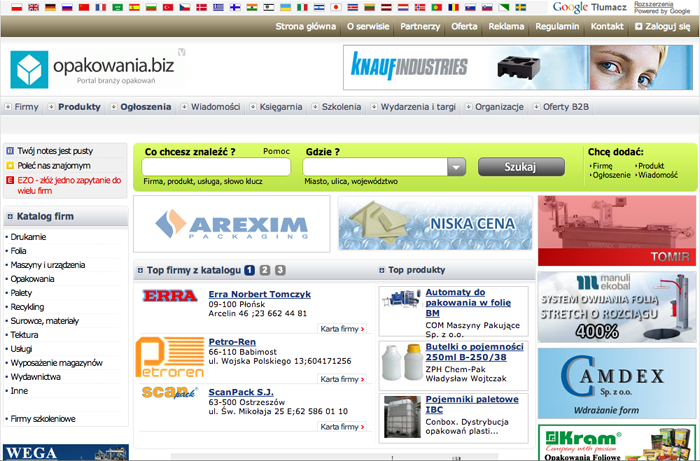Click the white bottles product thumbnail
The width and height of the screenshot is (700, 461).
[402, 362]
